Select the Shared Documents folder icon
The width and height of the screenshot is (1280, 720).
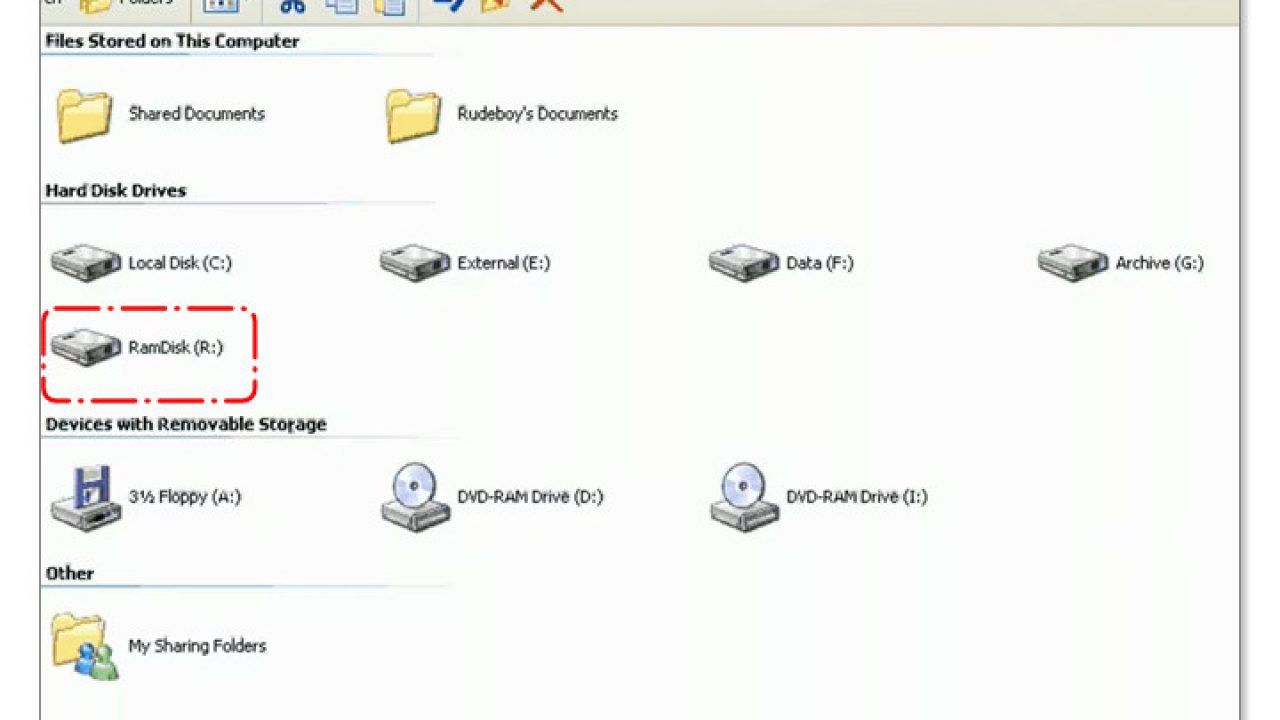pyautogui.click(x=84, y=115)
